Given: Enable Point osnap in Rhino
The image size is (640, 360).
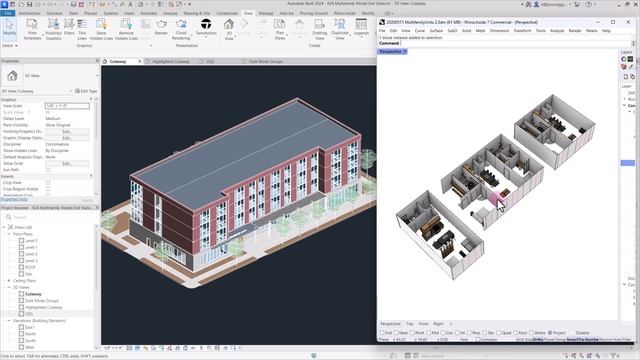Looking at the screenshot, I should (412, 333).
